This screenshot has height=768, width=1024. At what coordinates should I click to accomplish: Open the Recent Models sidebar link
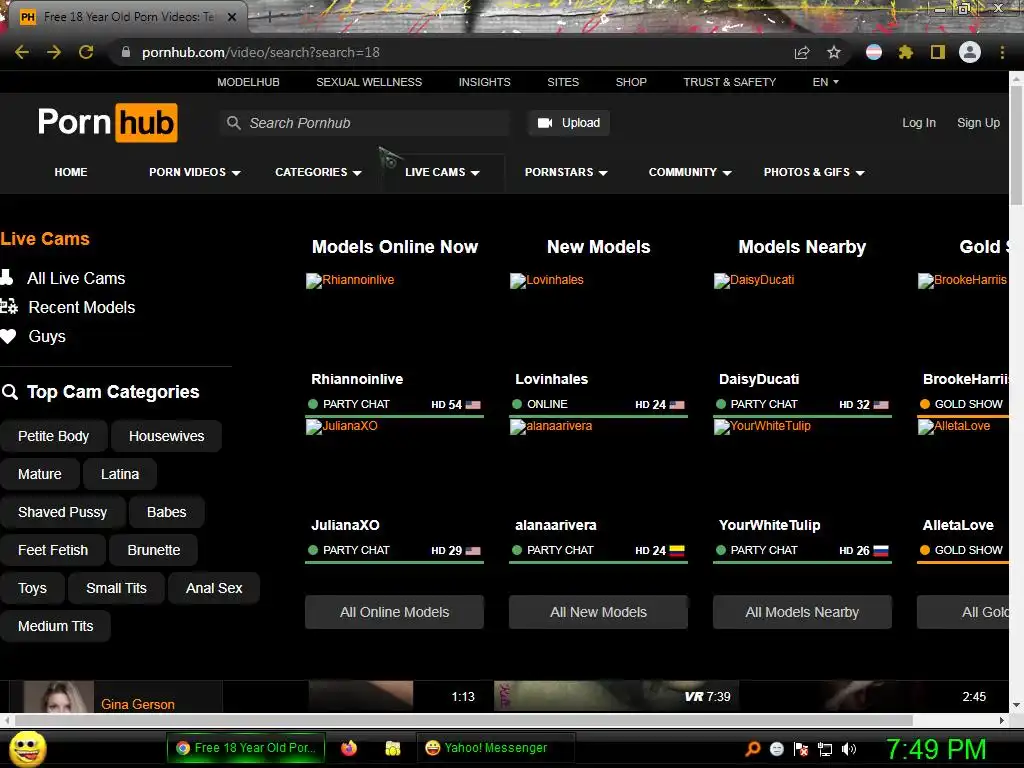point(82,308)
